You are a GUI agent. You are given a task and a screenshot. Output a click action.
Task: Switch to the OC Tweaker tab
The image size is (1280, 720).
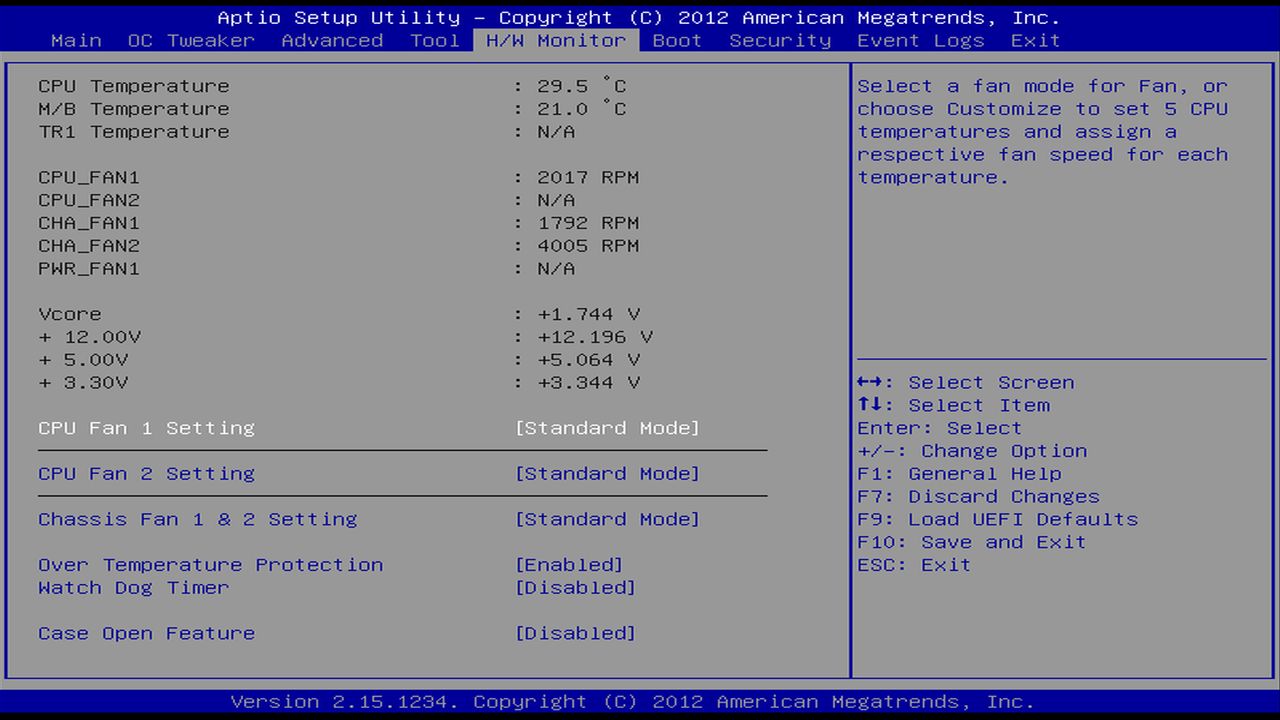[x=191, y=41]
